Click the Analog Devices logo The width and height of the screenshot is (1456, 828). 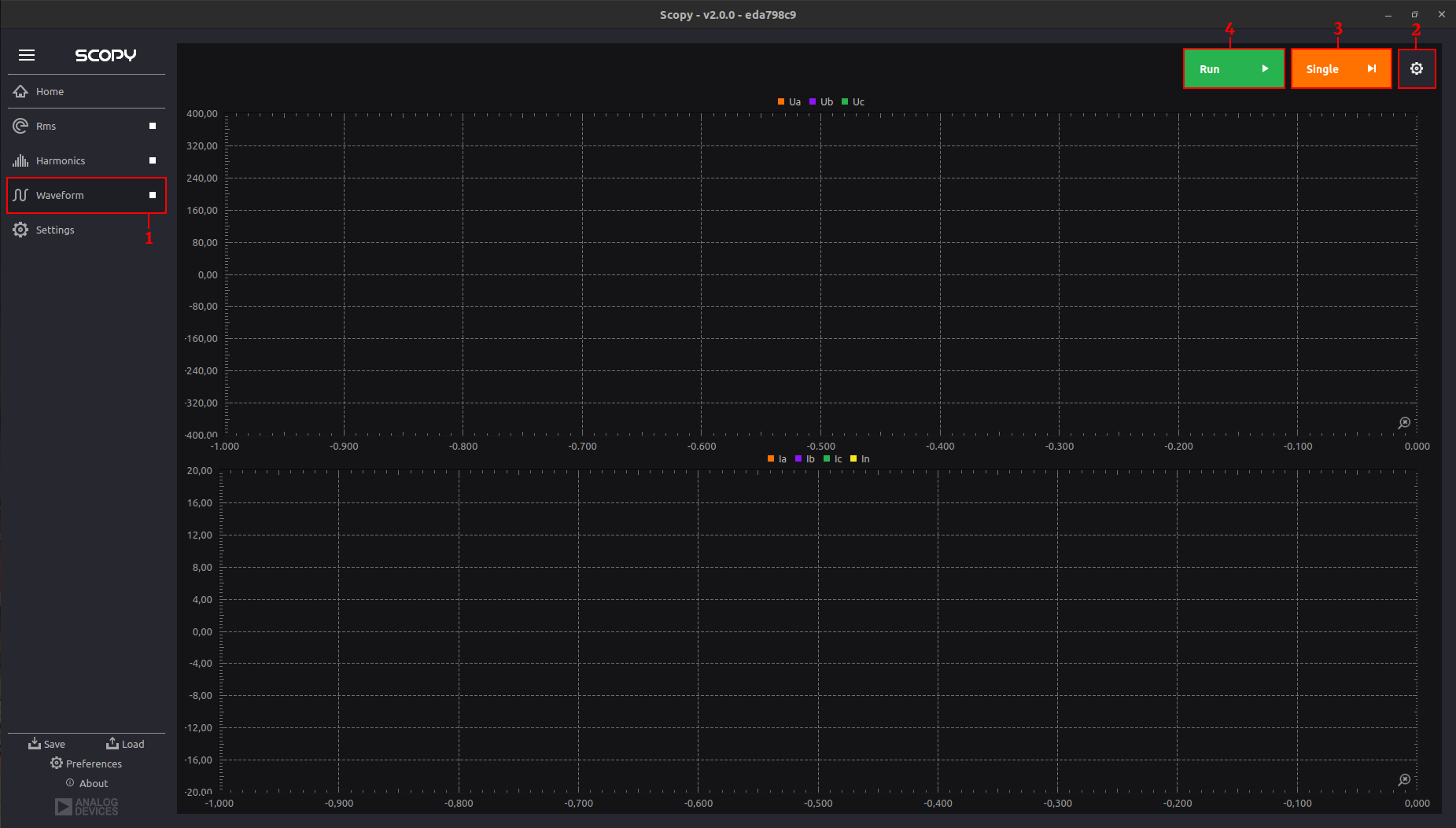(87, 807)
